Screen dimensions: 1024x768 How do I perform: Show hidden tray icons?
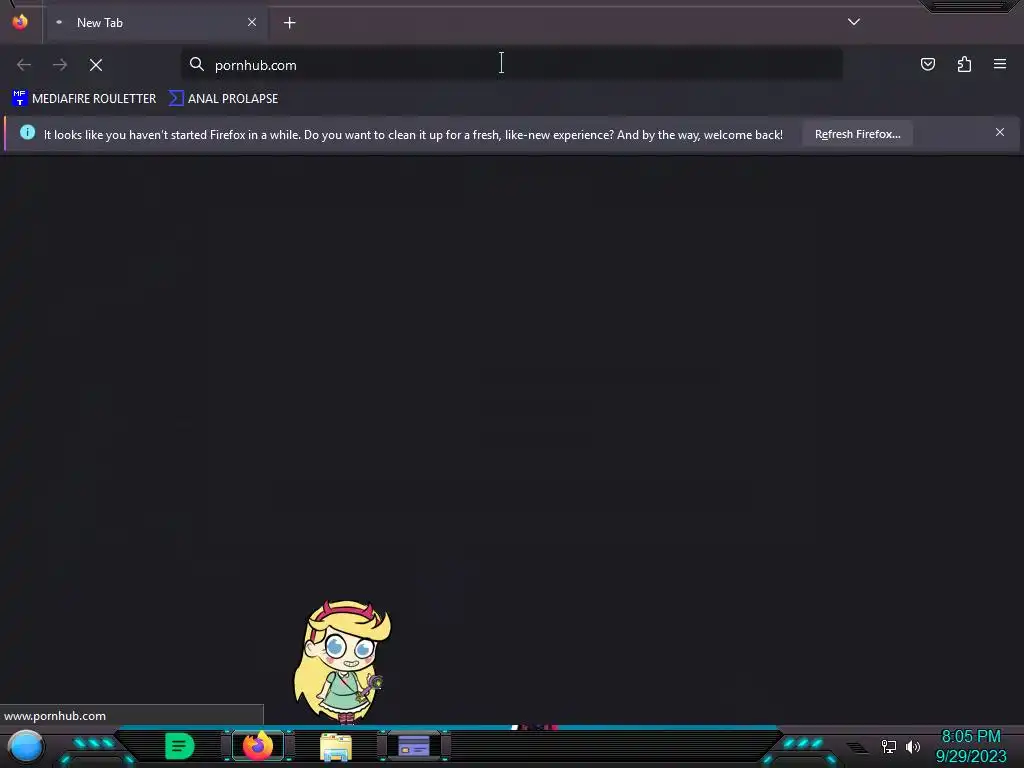point(857,748)
